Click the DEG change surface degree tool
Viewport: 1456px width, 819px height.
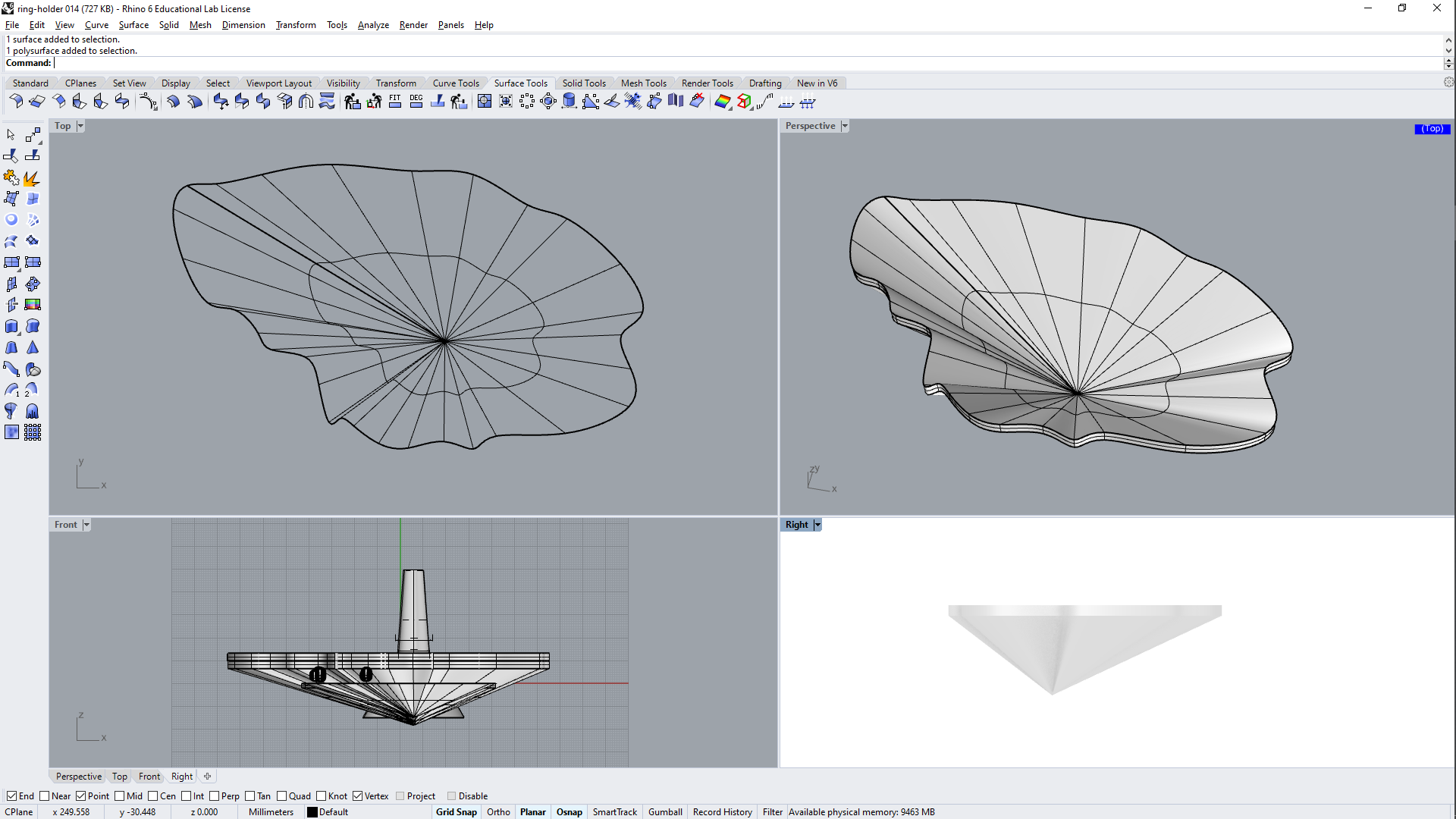click(416, 101)
